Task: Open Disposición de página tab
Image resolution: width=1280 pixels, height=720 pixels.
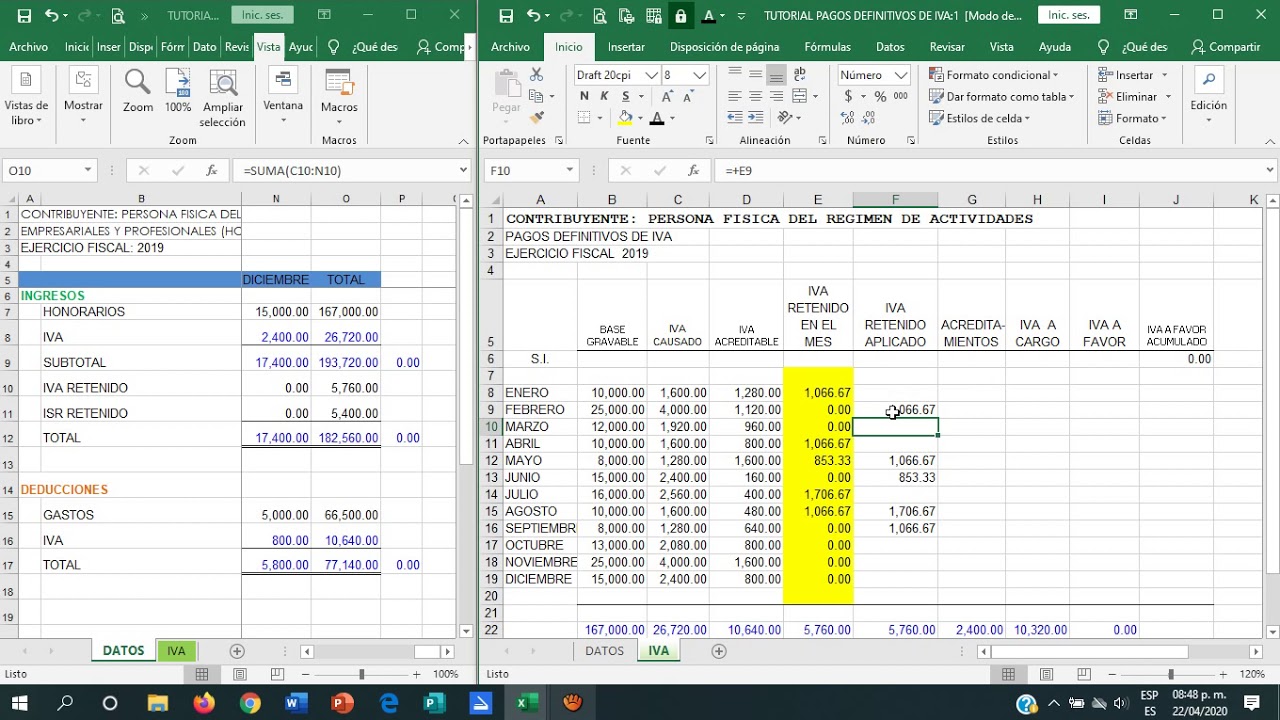Action: tap(724, 47)
